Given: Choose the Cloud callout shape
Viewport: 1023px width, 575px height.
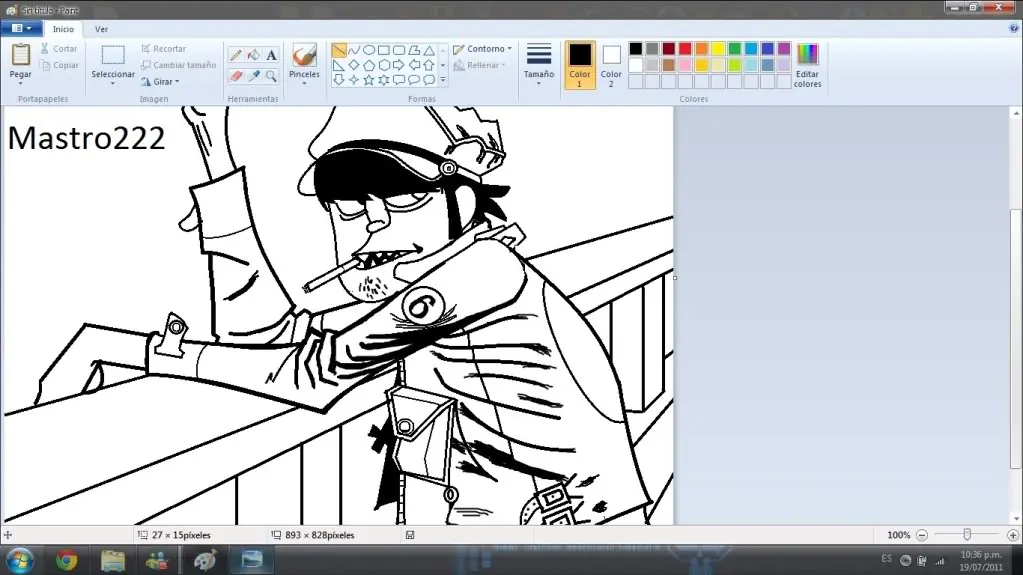Looking at the screenshot, I should (429, 80).
